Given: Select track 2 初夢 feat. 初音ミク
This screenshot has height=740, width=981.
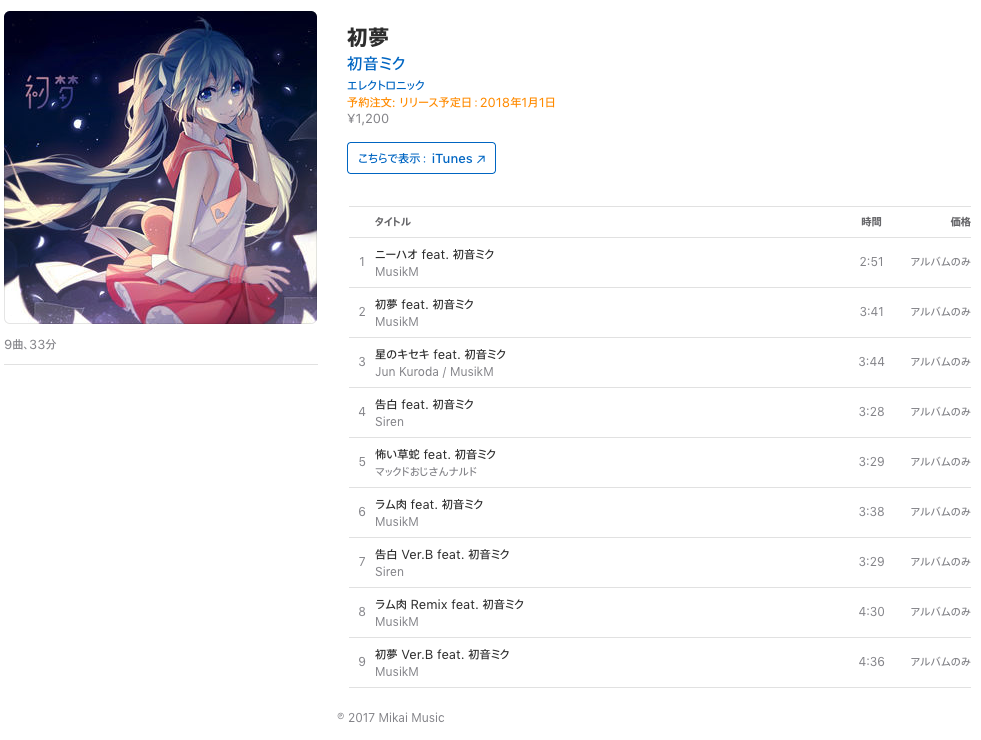Looking at the screenshot, I should (659, 313).
